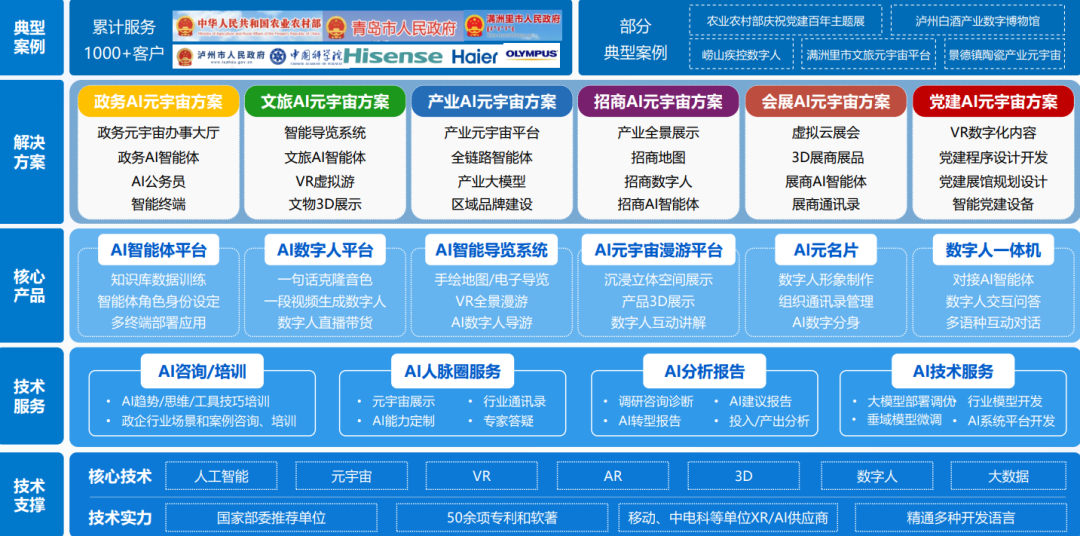Click the AI智能体平台 product title
1080x536 pixels.
pyautogui.click(x=158, y=249)
